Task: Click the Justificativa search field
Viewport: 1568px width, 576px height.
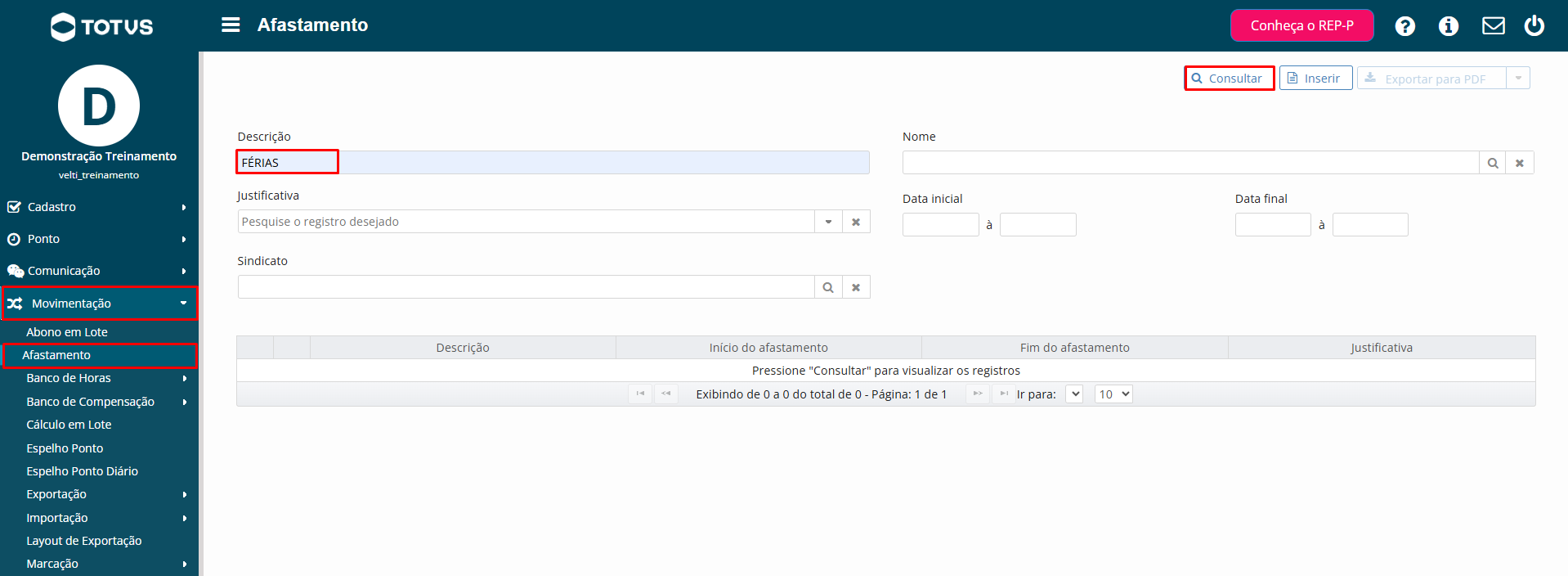Action: (x=526, y=222)
